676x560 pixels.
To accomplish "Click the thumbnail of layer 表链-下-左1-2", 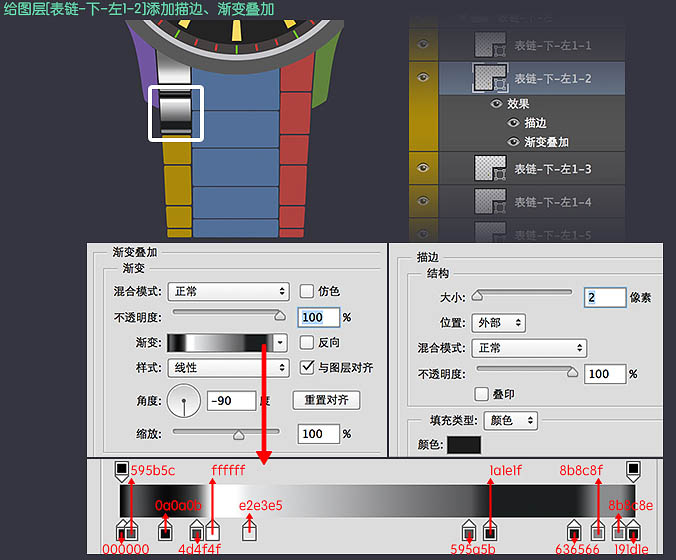I will [490, 78].
